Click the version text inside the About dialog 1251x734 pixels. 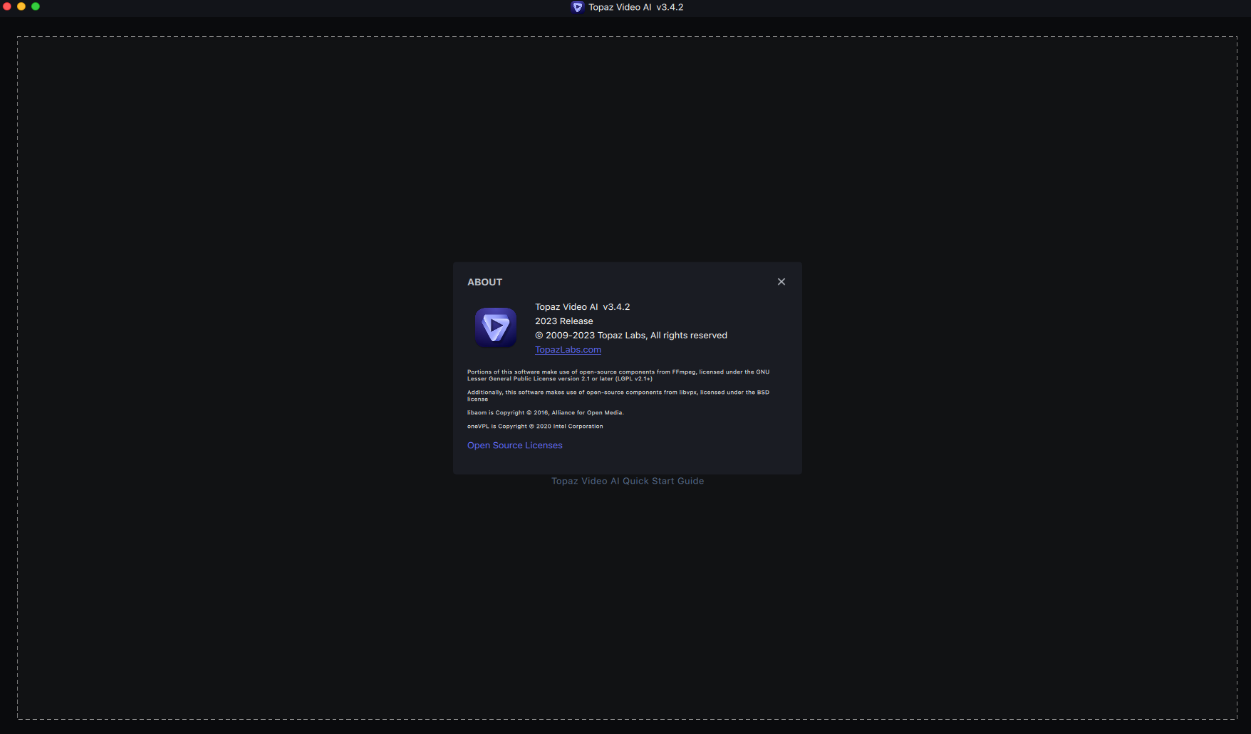tap(582, 307)
